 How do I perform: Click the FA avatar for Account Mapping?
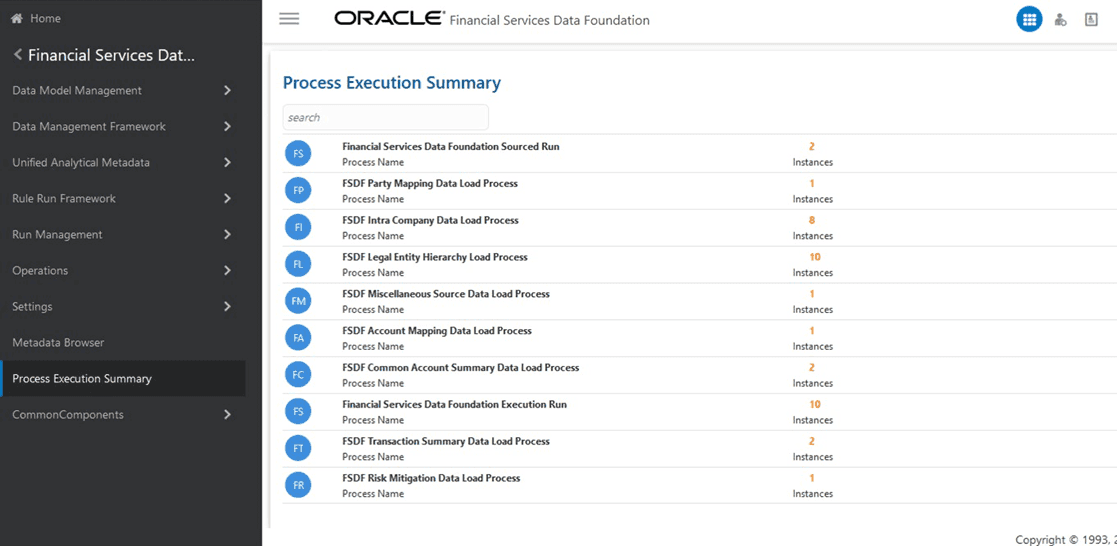pos(298,339)
